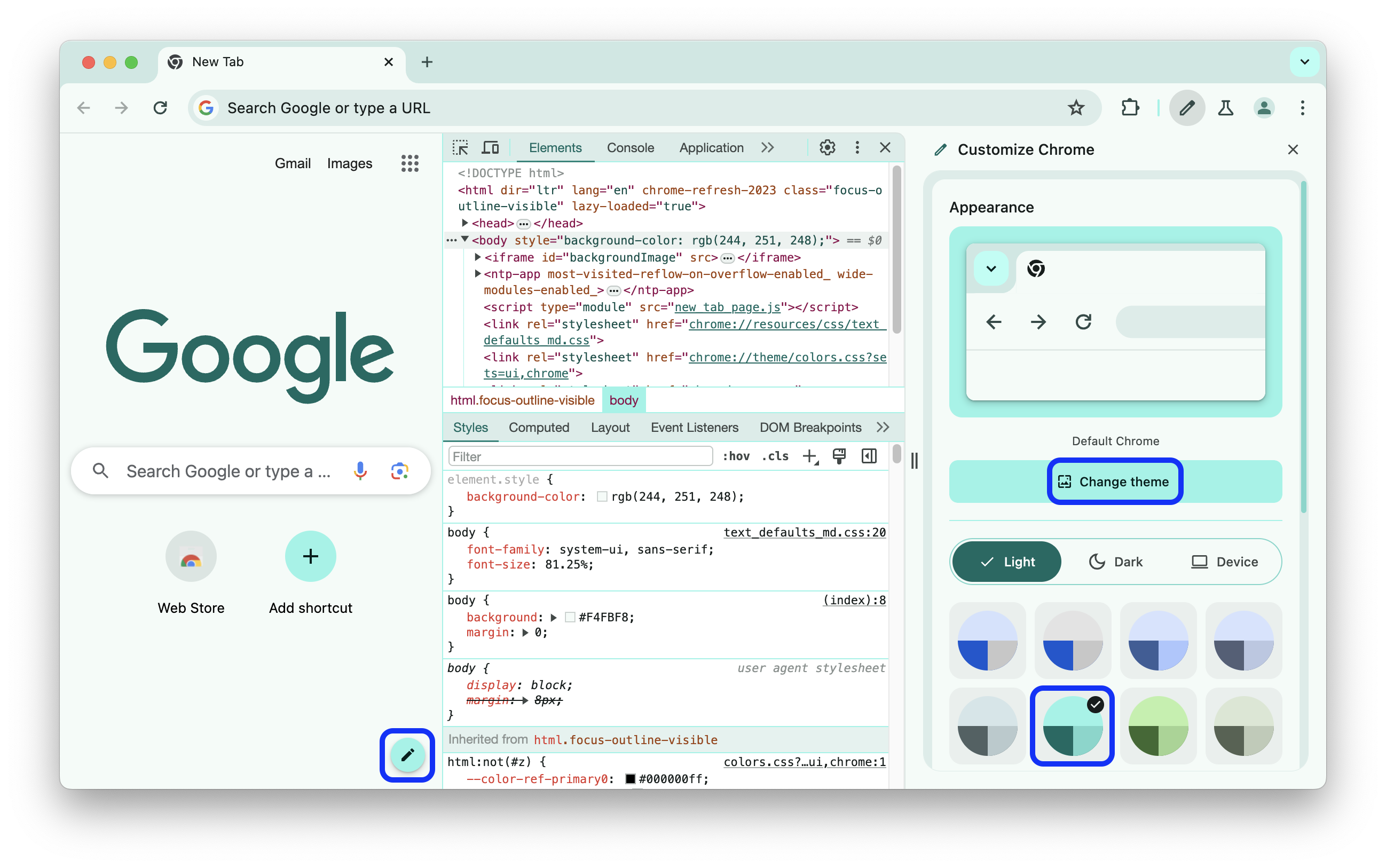Click the Computed styles tab
Viewport: 1386px width, 868px height.
[x=539, y=427]
